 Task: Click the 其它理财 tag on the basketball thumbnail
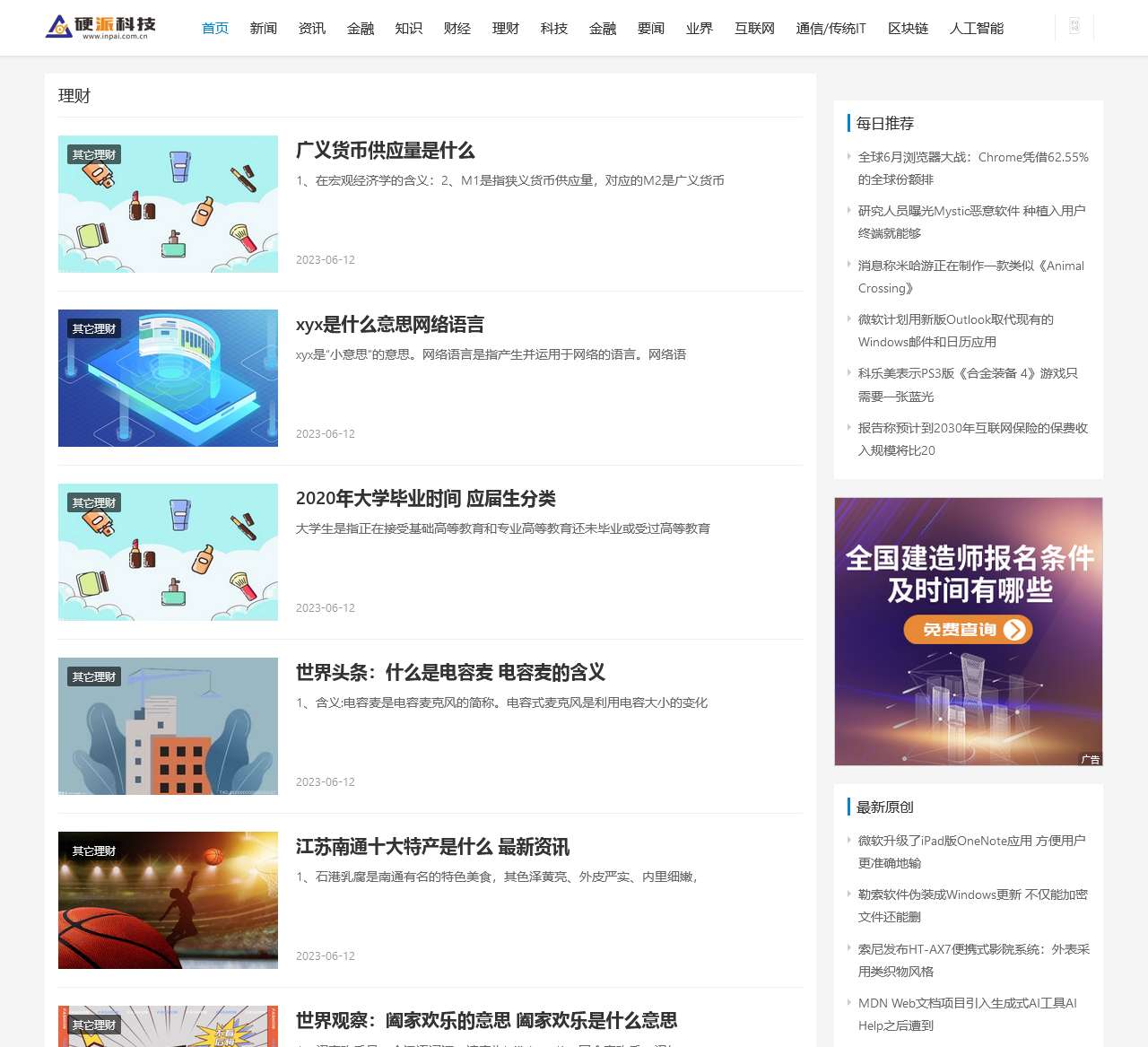coord(94,851)
